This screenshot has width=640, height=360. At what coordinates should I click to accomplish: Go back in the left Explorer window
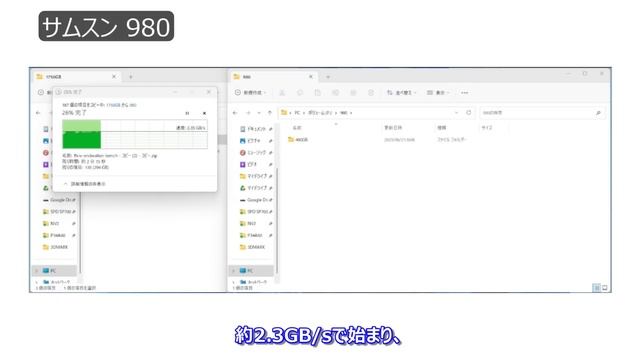click(38, 113)
